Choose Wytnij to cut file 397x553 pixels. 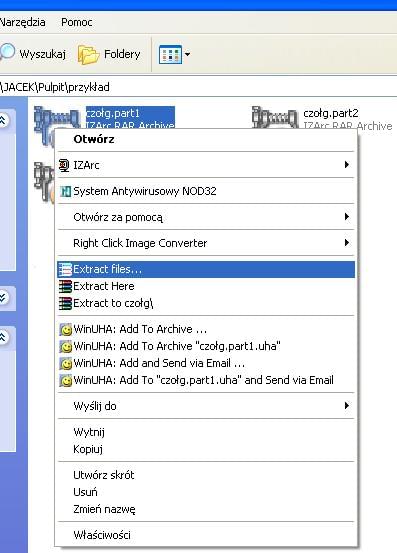point(206,432)
